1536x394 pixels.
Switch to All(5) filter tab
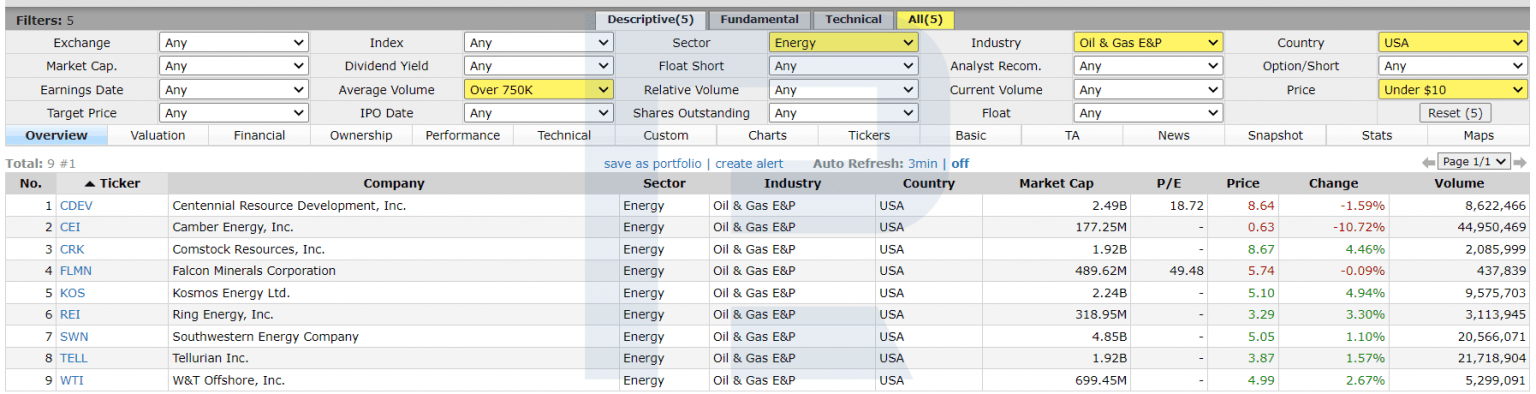tap(925, 19)
